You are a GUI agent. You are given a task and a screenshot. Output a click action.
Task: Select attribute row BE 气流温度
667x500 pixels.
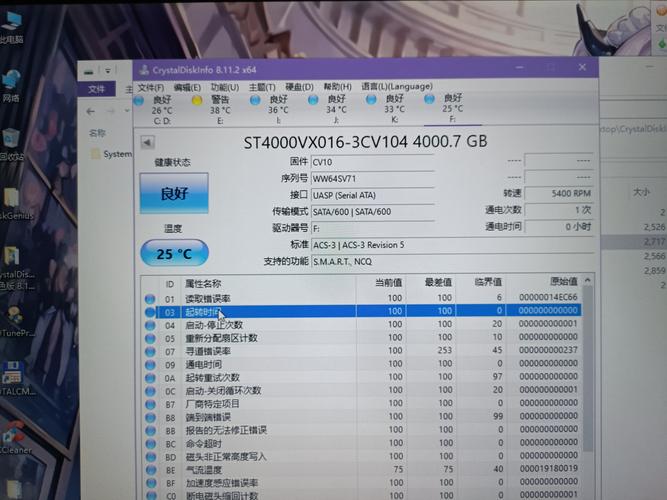click(362, 470)
